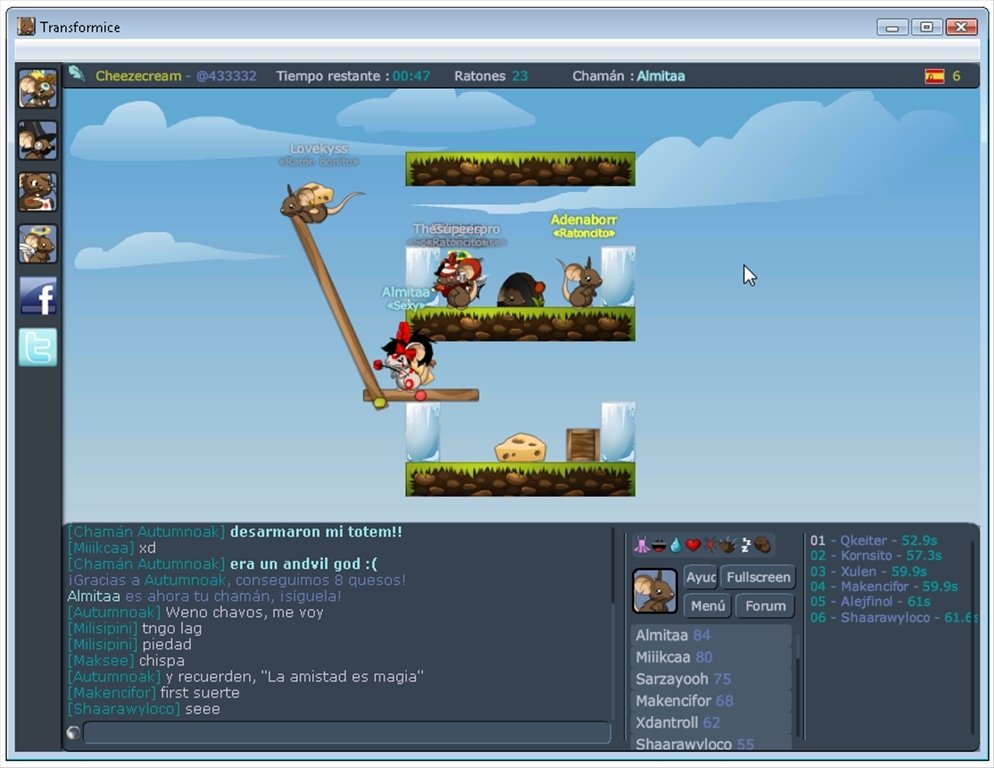This screenshot has height=768, width=994.
Task: Click the Ayuda help button
Action: (700, 577)
